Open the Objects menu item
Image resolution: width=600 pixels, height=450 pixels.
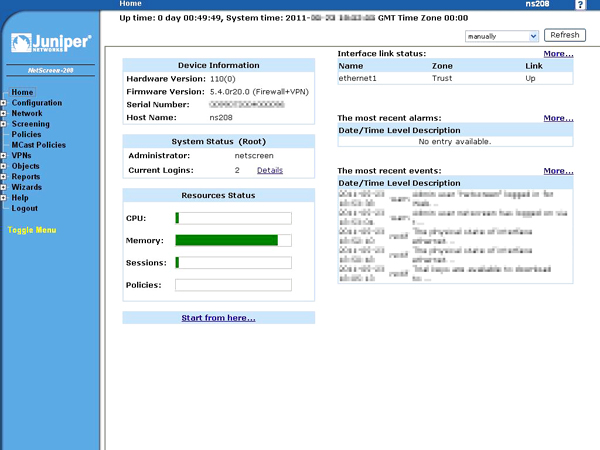(25, 166)
